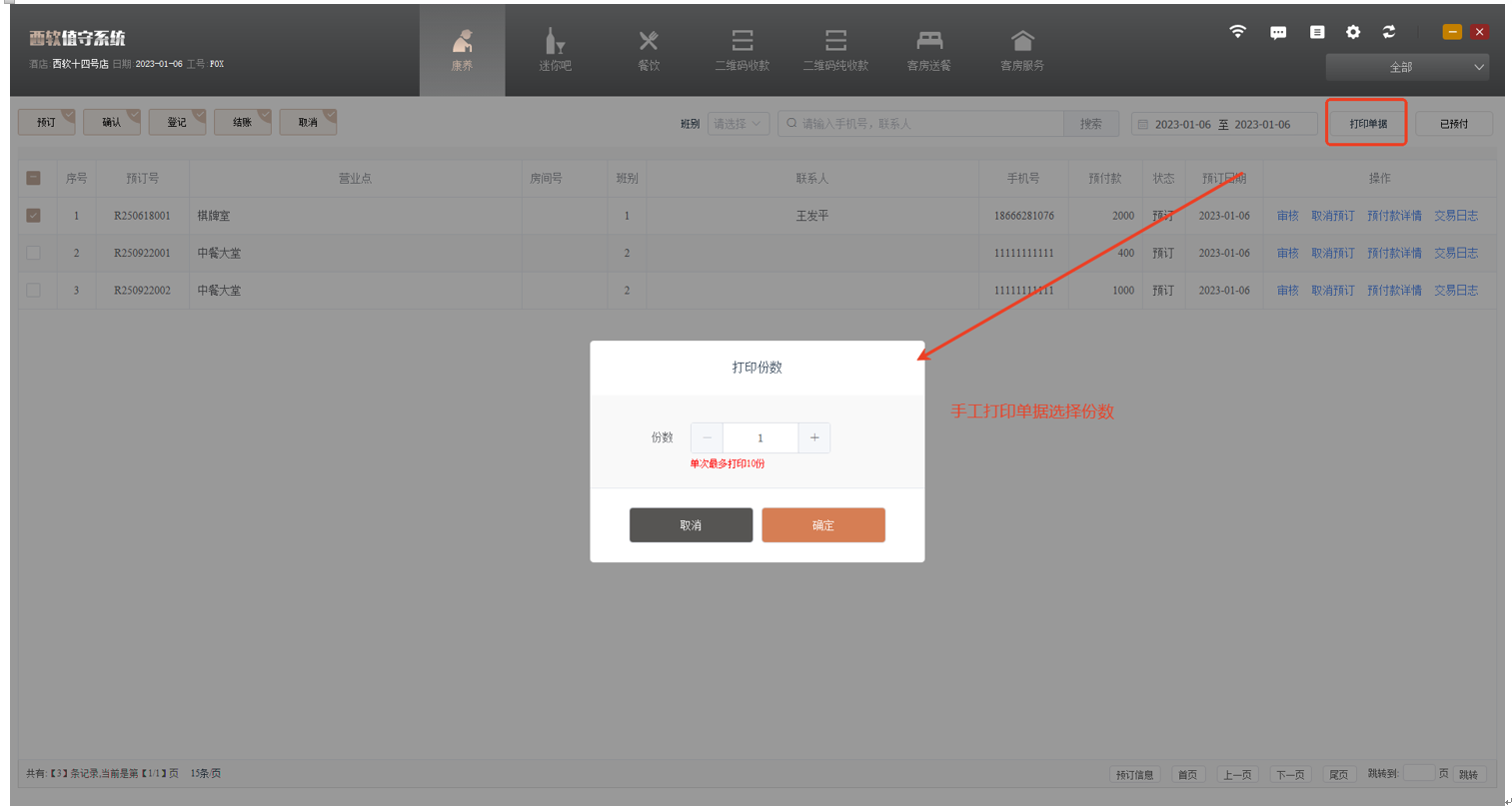This screenshot has height=808, width=1512.
Task: Expand the 班别 shift dropdown
Action: click(x=738, y=124)
